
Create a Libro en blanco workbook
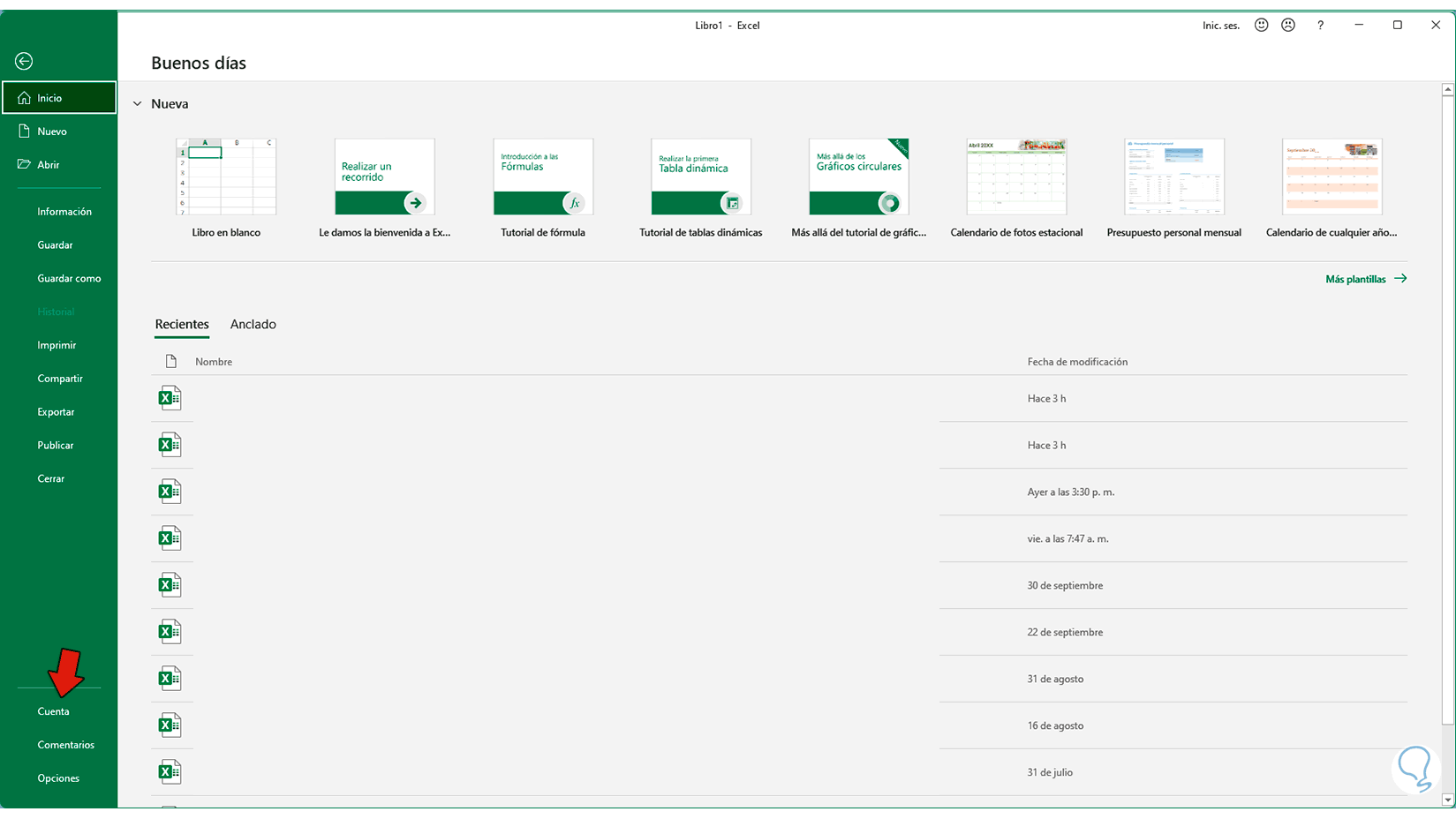pos(226,187)
